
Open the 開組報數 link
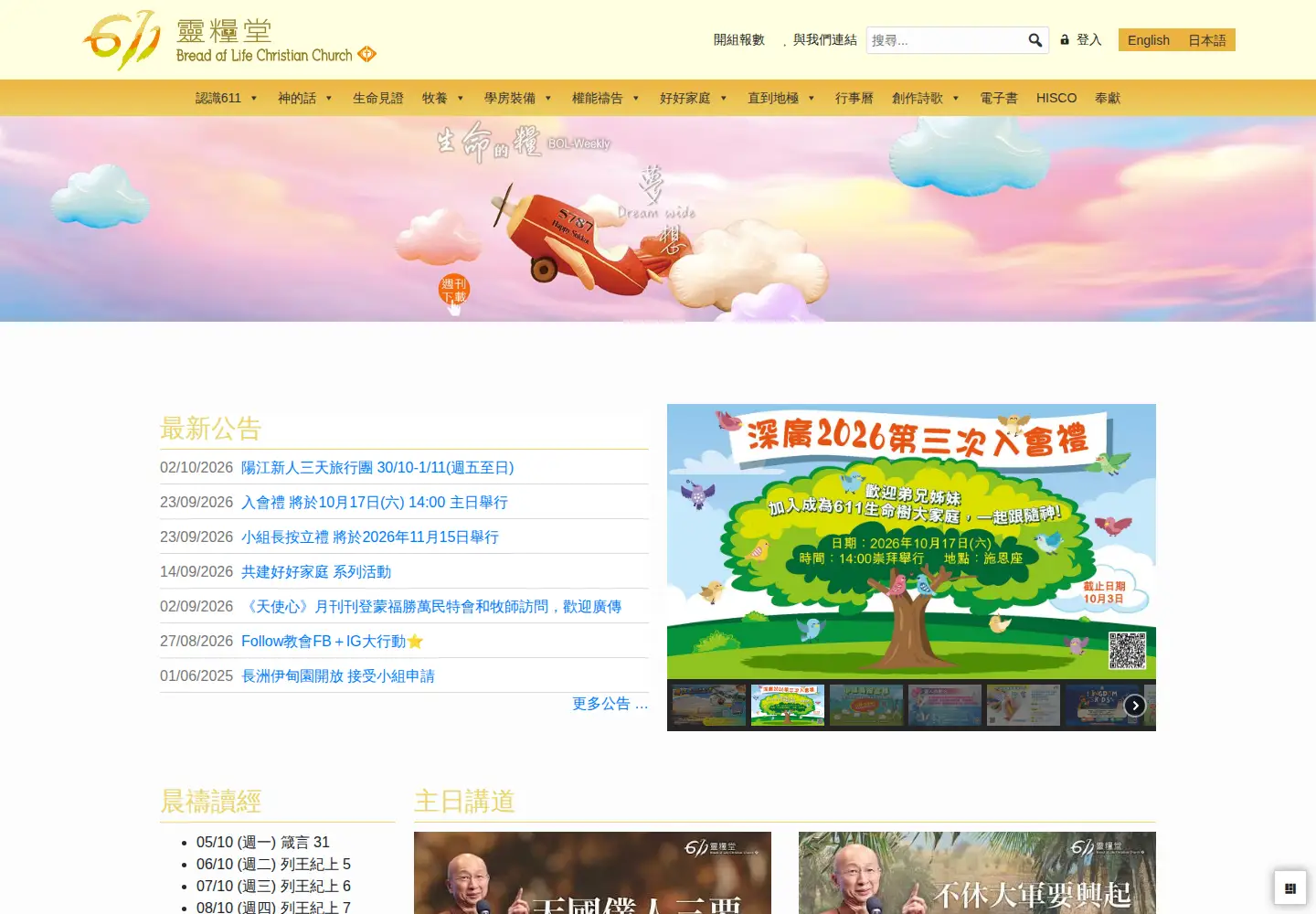(739, 39)
